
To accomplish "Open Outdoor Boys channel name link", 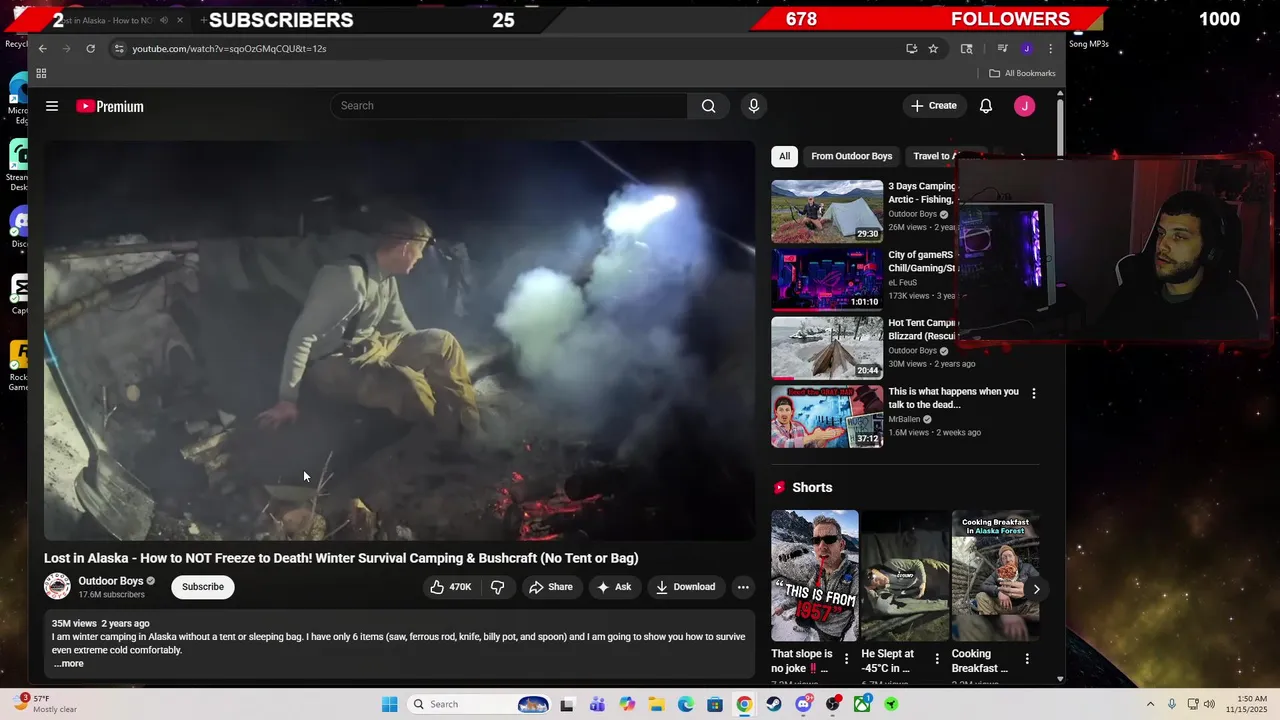I will (111, 581).
